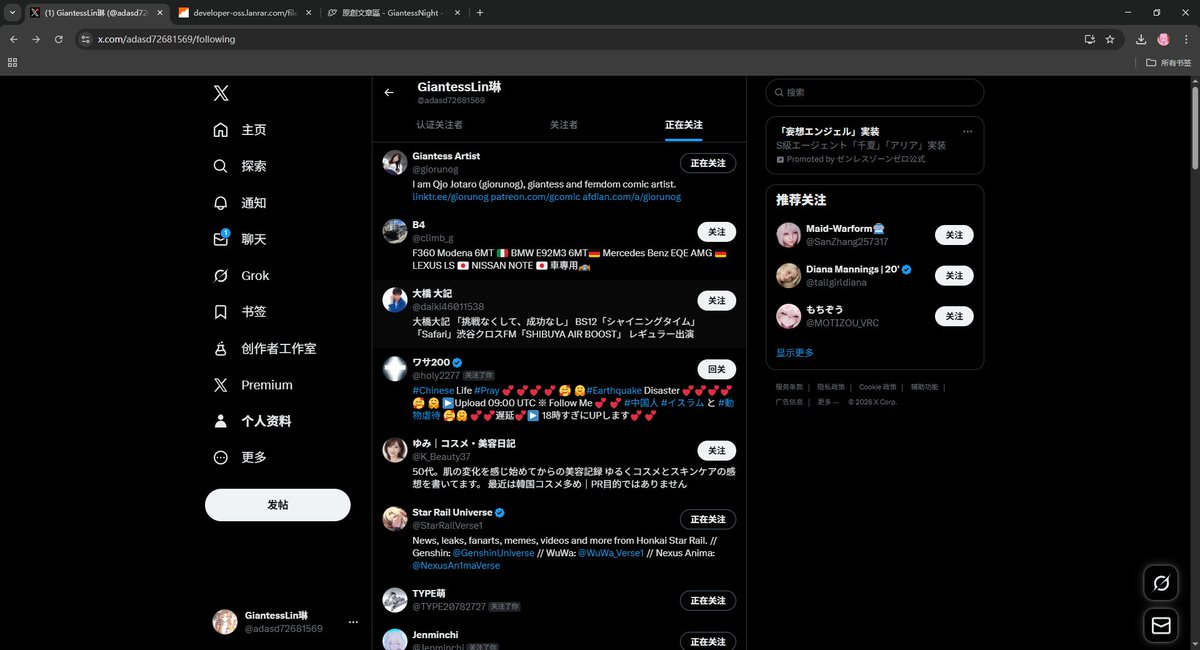Open 通知 with the bell icon
This screenshot has height=650, width=1200.
(220, 203)
